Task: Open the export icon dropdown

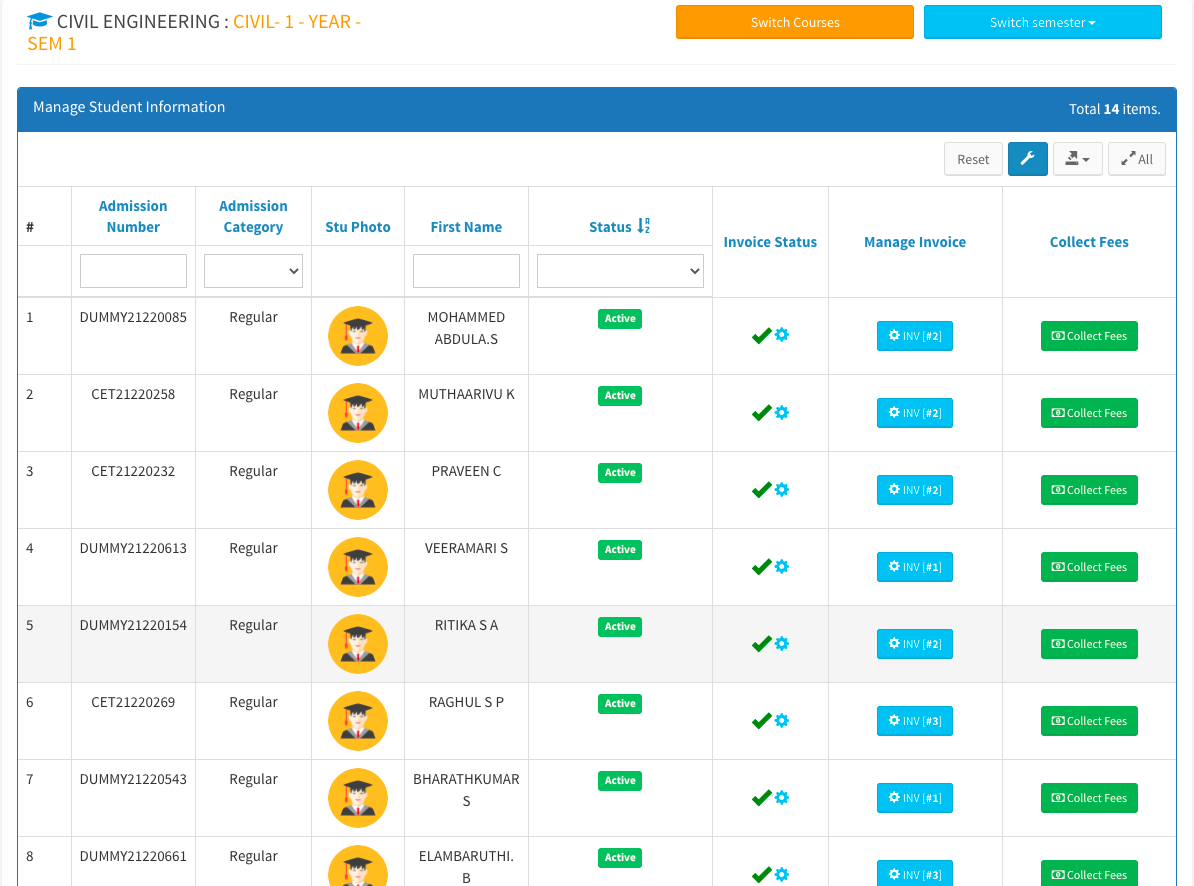Action: pos(1077,159)
